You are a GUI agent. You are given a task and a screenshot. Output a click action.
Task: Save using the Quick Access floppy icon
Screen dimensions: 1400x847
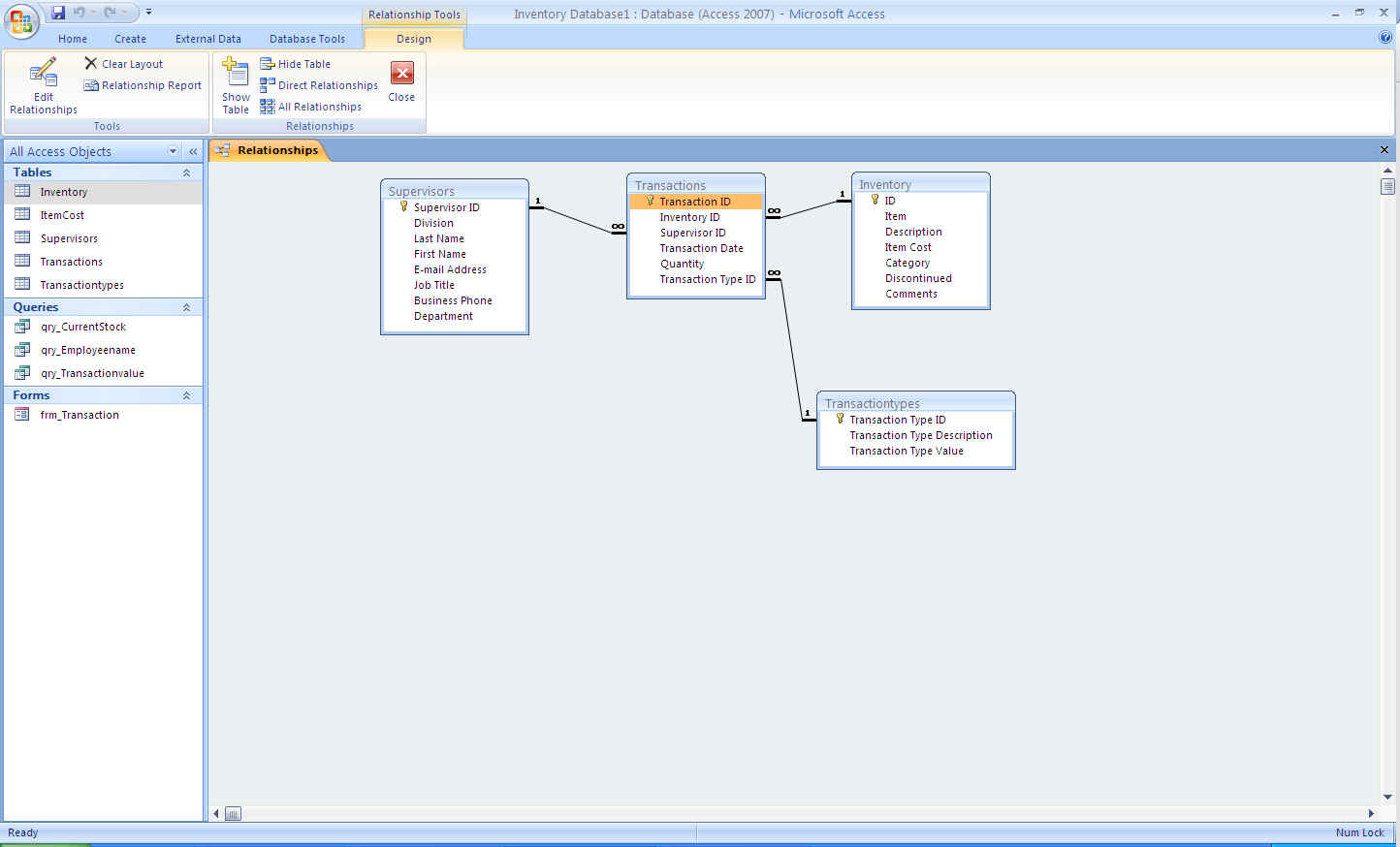pos(58,13)
